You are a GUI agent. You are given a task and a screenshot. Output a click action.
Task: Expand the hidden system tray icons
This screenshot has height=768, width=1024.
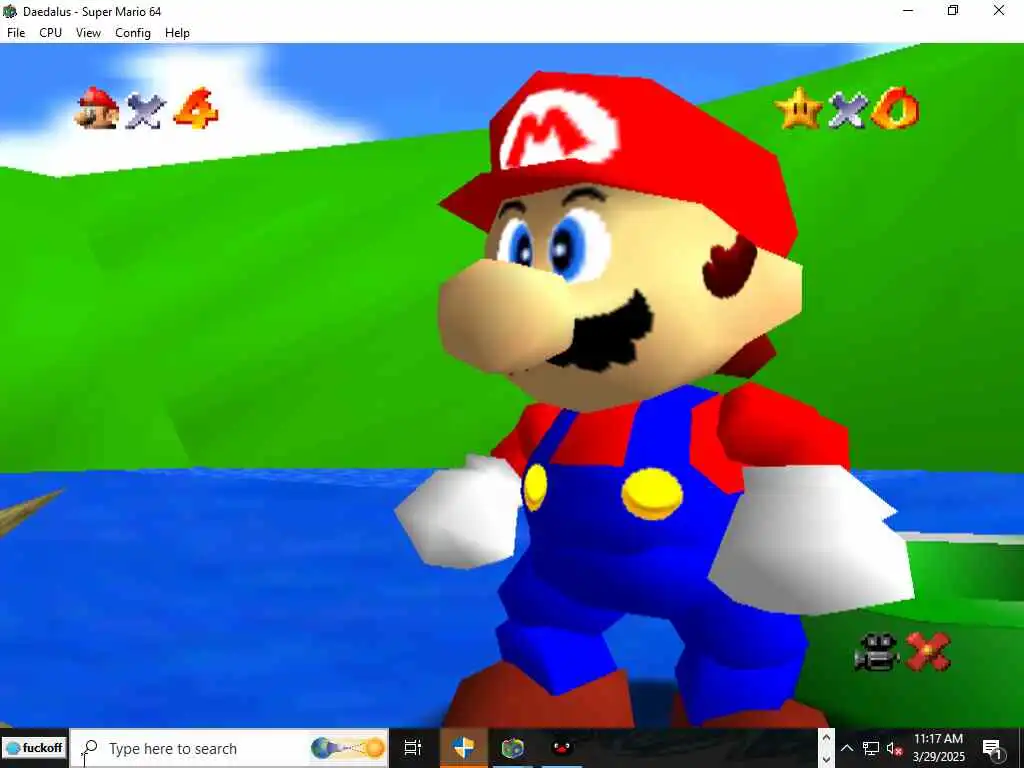(846, 748)
